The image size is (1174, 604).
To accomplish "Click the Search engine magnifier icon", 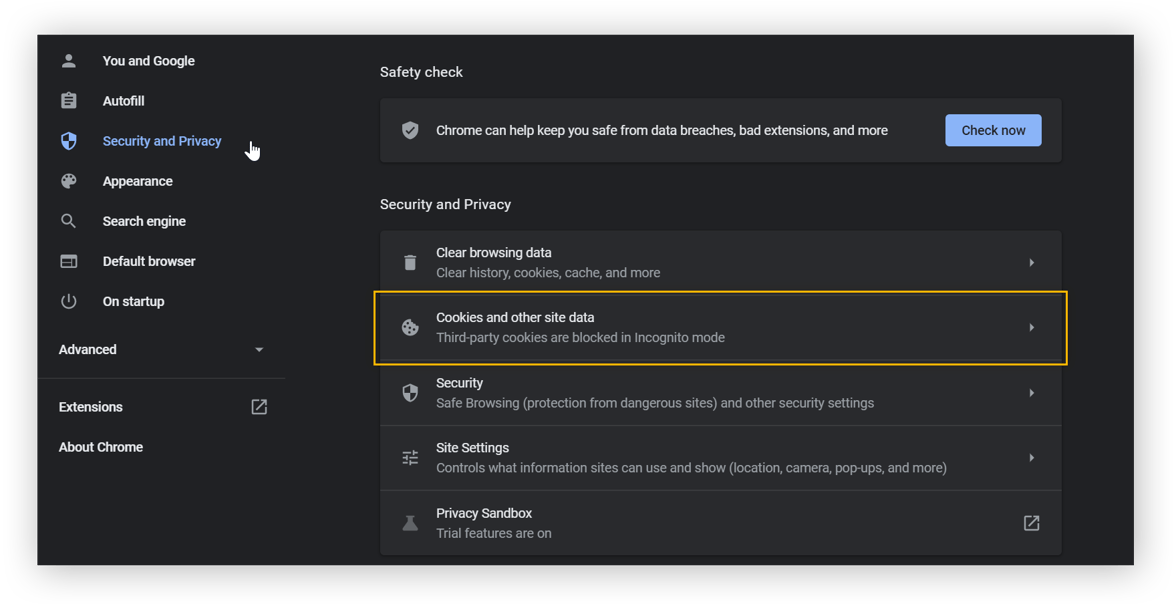I will (69, 221).
